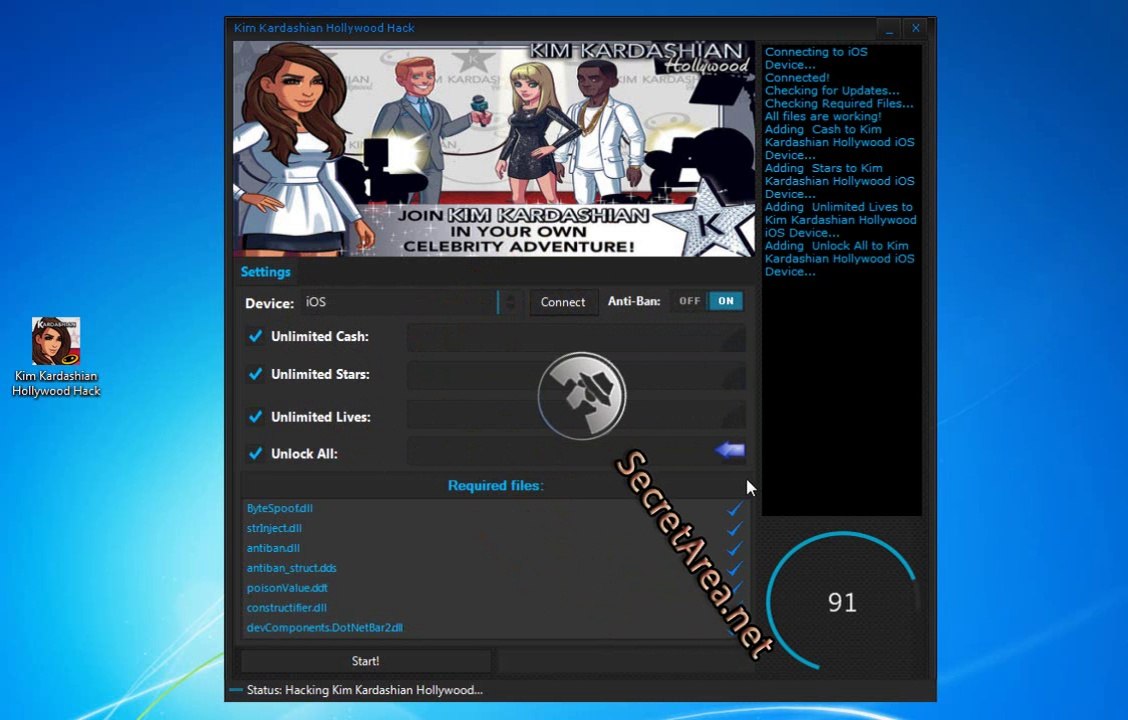Open the Settings tab
The width and height of the screenshot is (1128, 720).
[x=265, y=272]
